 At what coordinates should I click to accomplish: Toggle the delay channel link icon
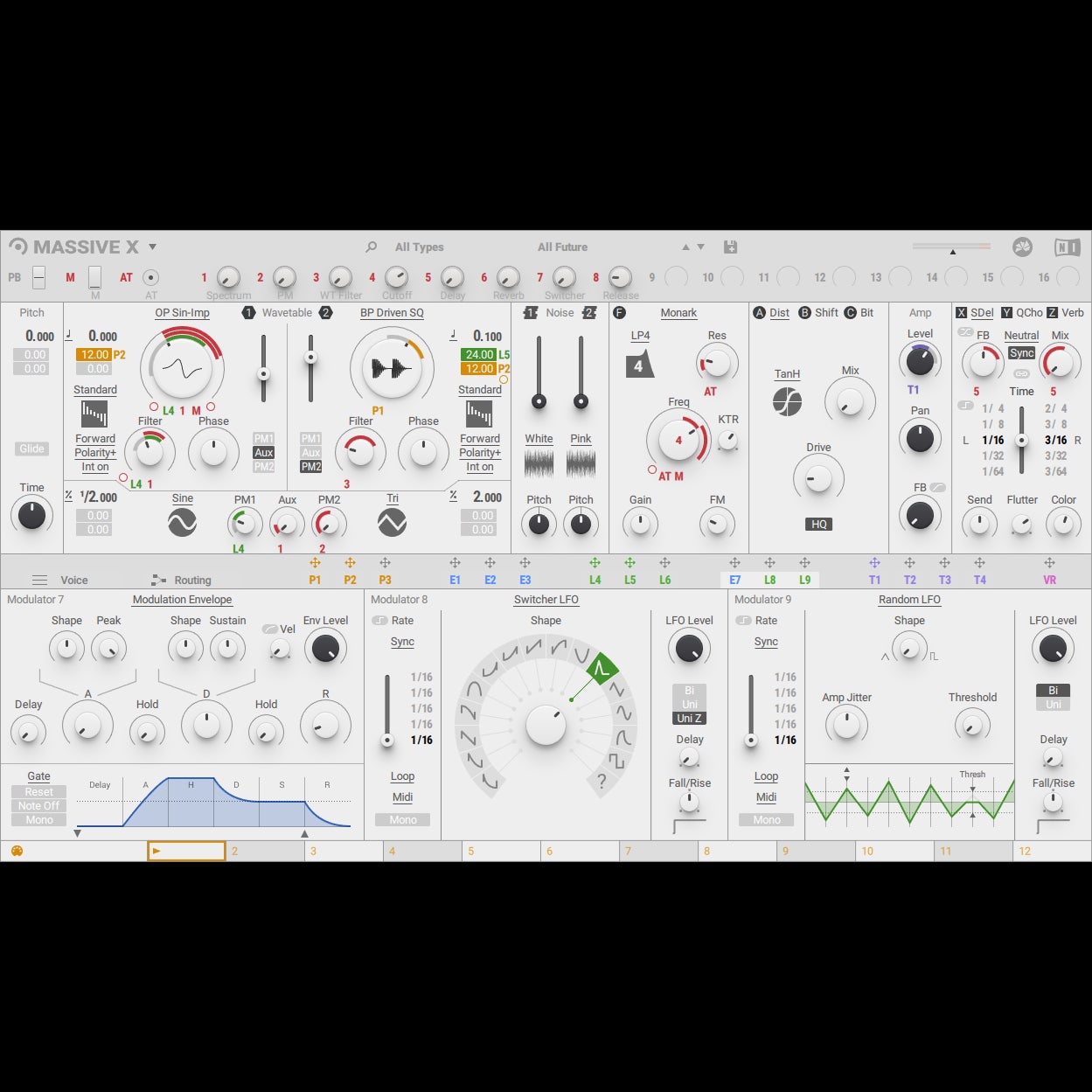(x=1021, y=373)
